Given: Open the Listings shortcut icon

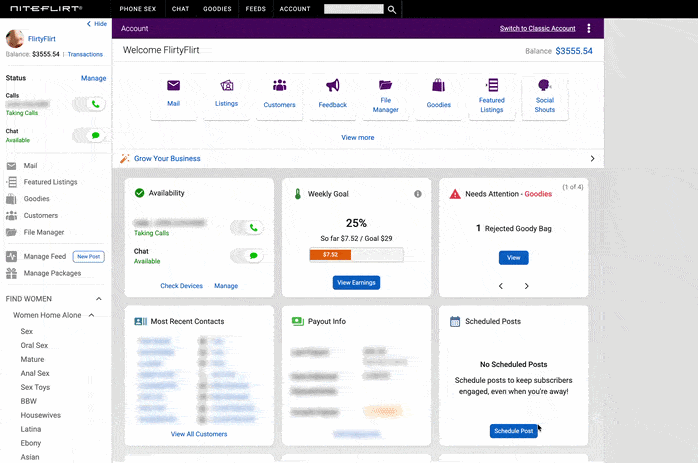Looking at the screenshot, I should 227,85.
